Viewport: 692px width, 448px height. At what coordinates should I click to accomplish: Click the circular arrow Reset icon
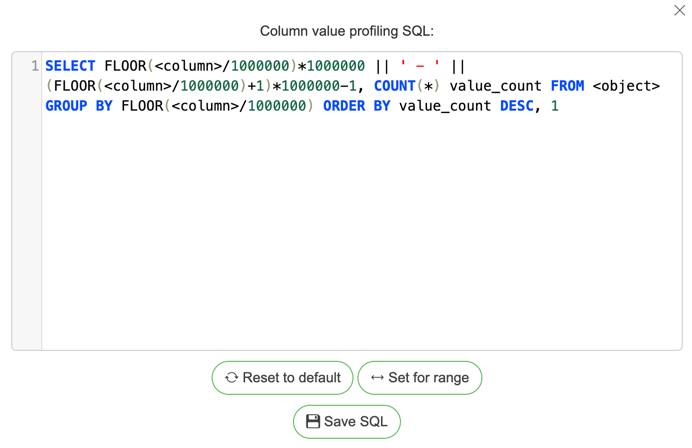coord(232,378)
